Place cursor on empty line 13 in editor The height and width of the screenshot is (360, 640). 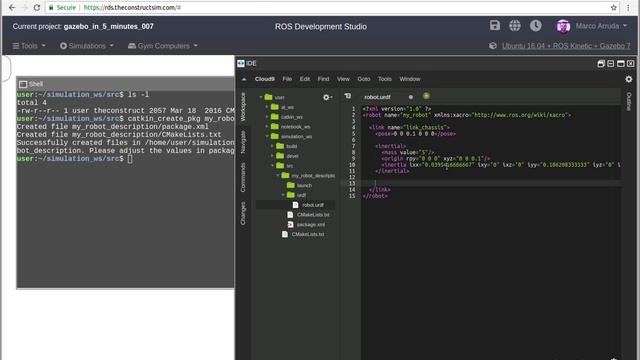click(490, 183)
